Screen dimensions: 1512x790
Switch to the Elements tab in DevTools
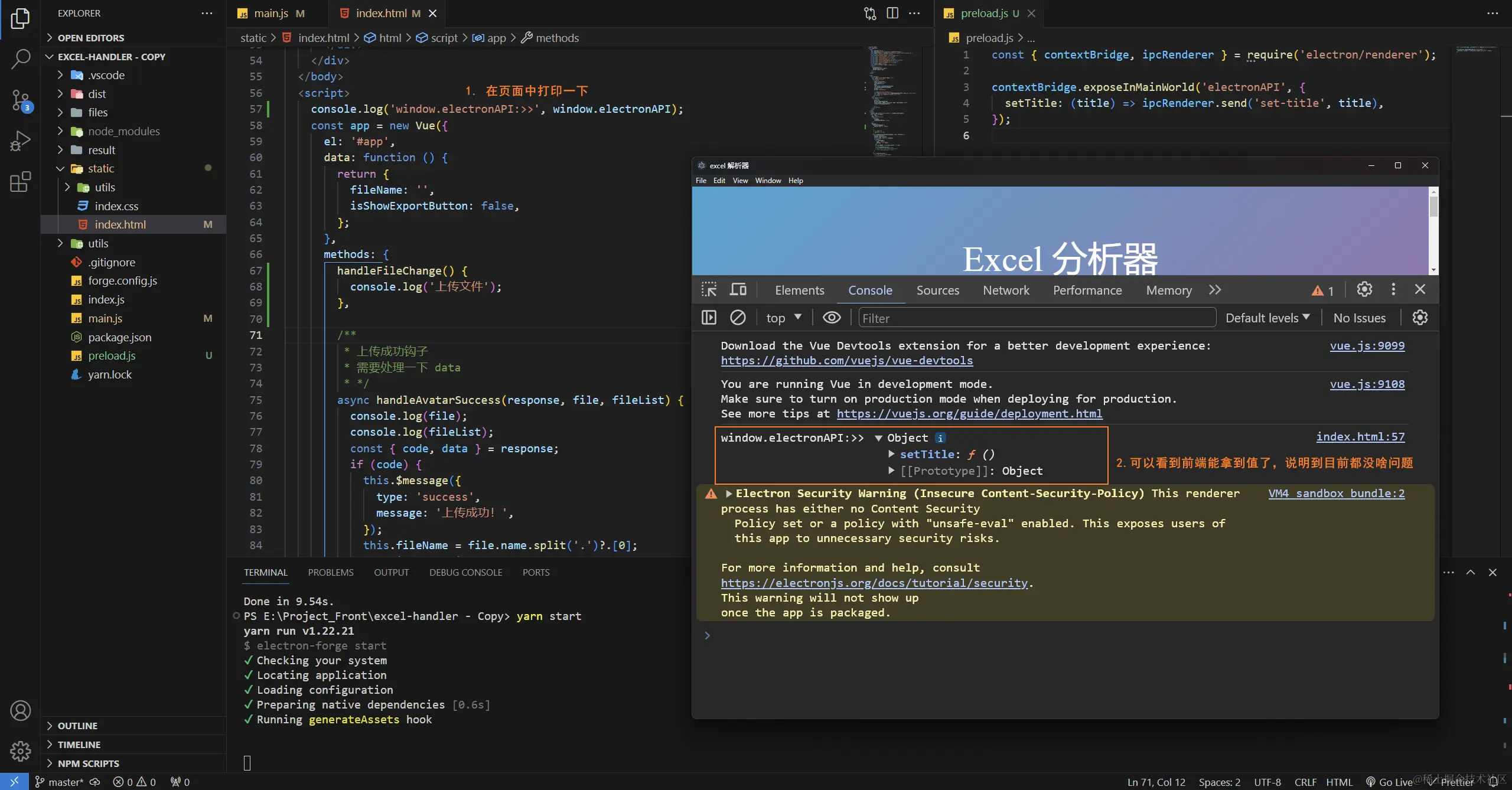click(x=799, y=290)
